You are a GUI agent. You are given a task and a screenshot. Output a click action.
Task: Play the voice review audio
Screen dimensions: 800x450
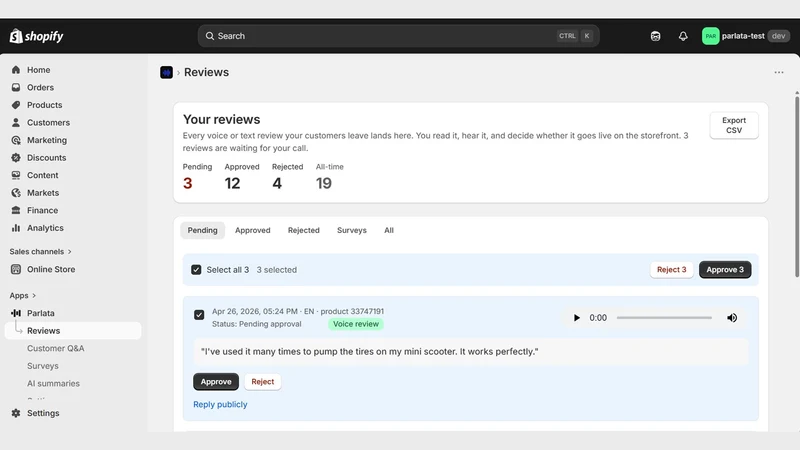tap(577, 318)
